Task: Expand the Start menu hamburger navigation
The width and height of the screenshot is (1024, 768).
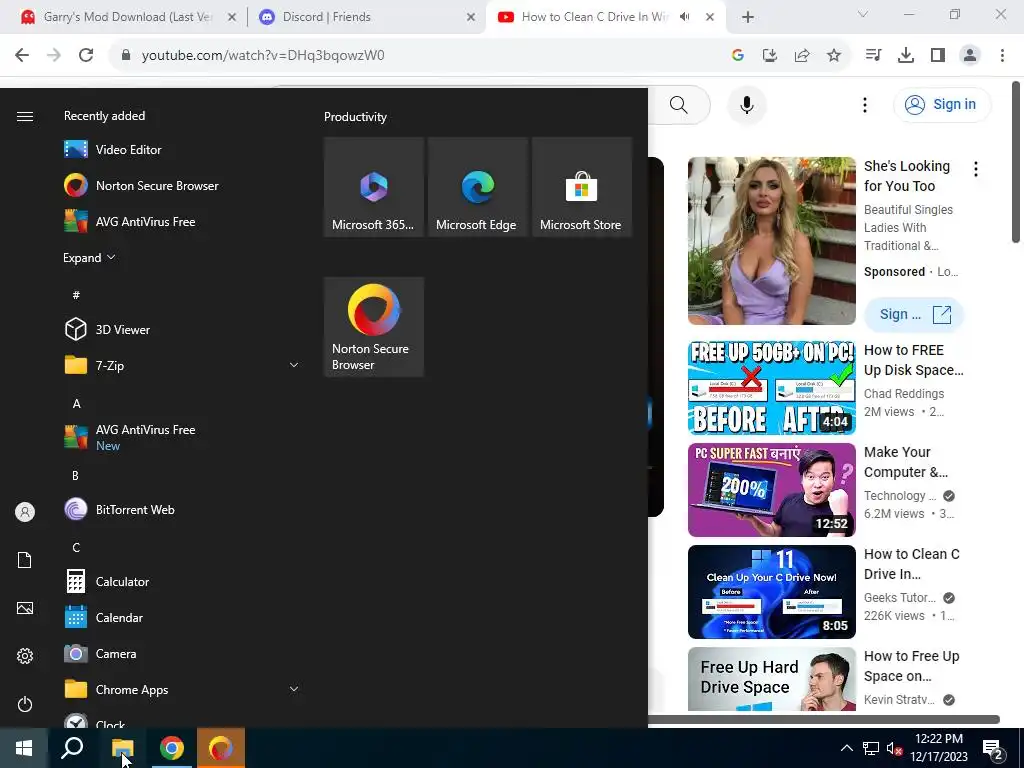Action: [25, 116]
